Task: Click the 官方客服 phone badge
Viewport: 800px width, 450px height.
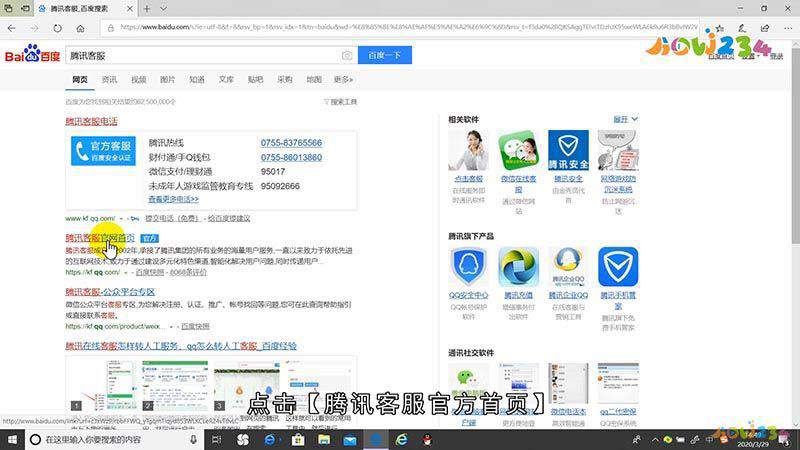Action: 104,151
